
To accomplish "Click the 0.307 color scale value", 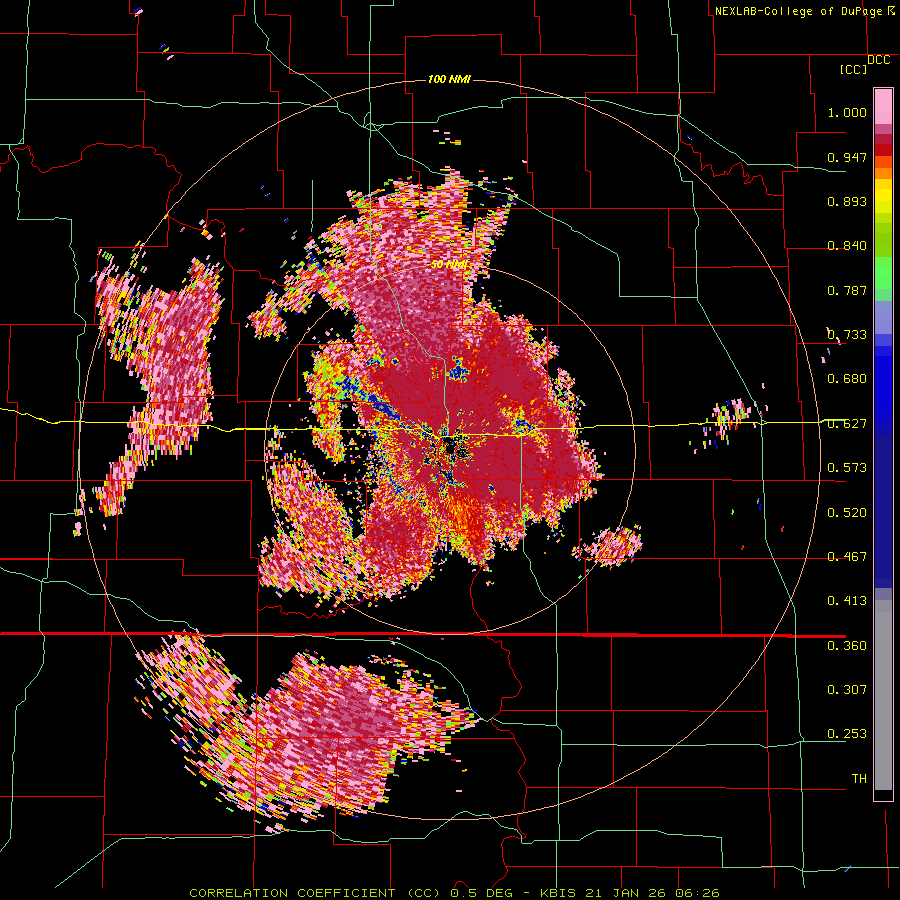I will 847,690.
